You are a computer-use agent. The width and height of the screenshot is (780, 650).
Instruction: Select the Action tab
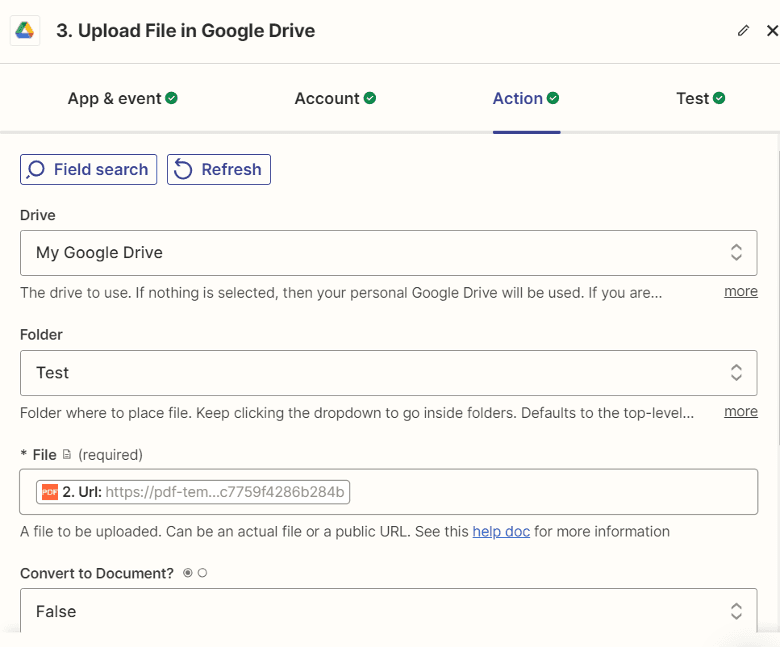(x=525, y=98)
